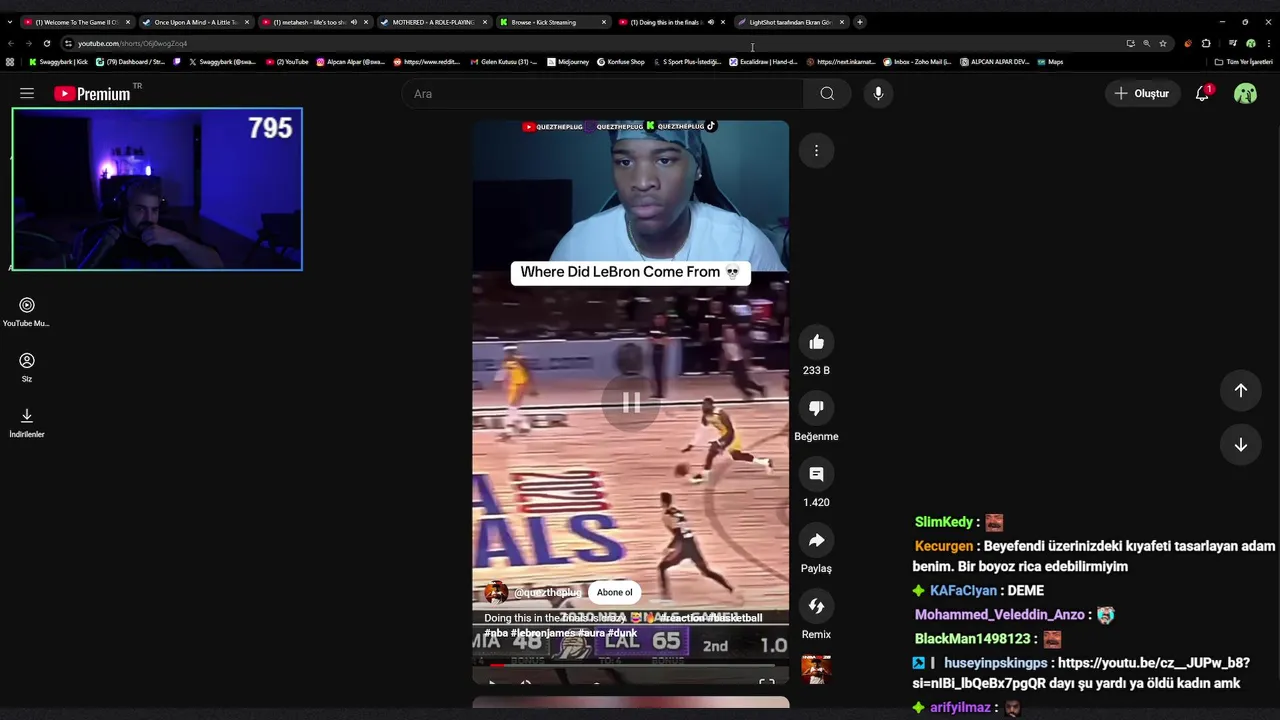Mute the metahesh tab's audio icon
The image size is (1280, 720).
coord(353,22)
